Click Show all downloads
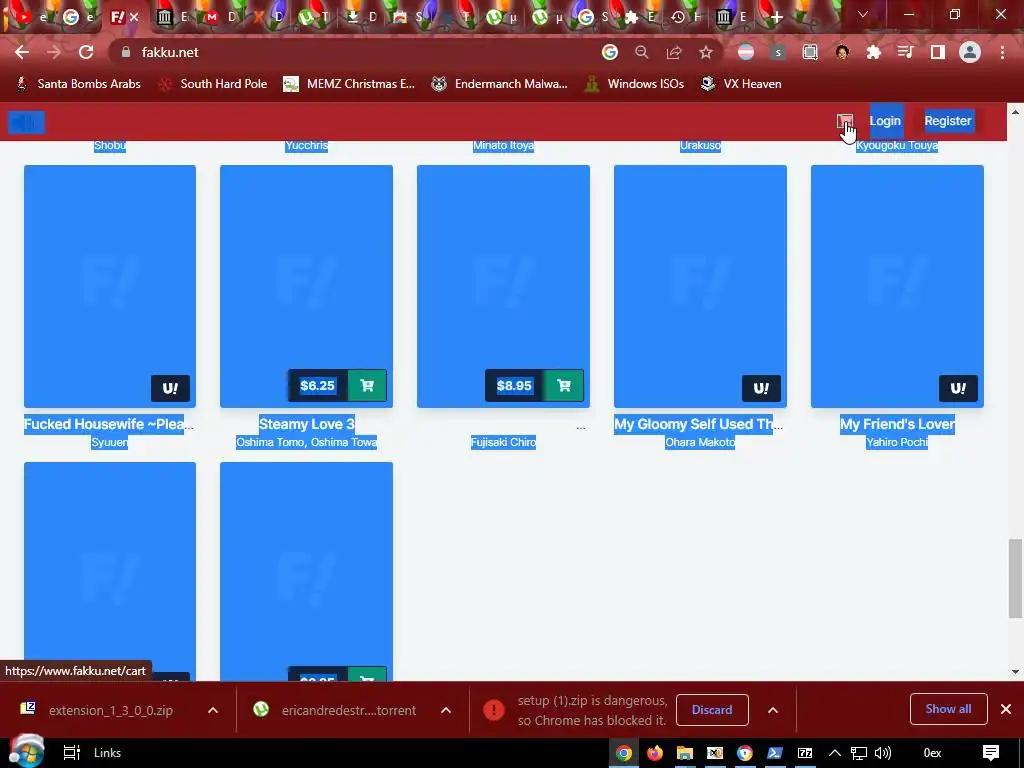The height and width of the screenshot is (768, 1024). [x=948, y=709]
